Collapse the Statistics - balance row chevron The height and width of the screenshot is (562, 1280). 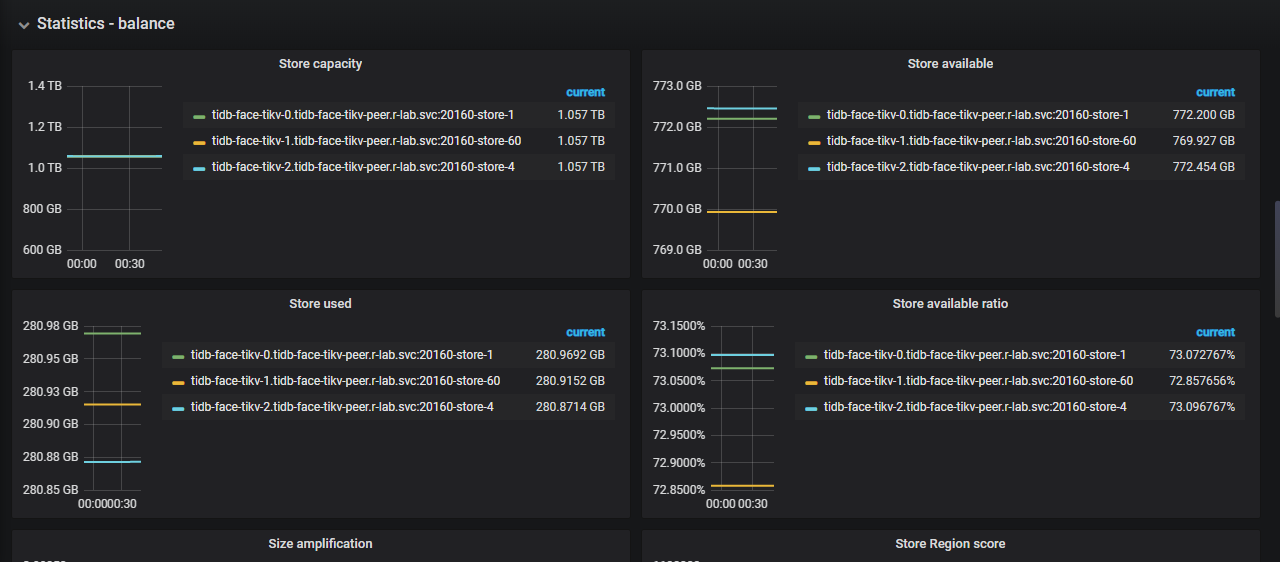click(24, 24)
